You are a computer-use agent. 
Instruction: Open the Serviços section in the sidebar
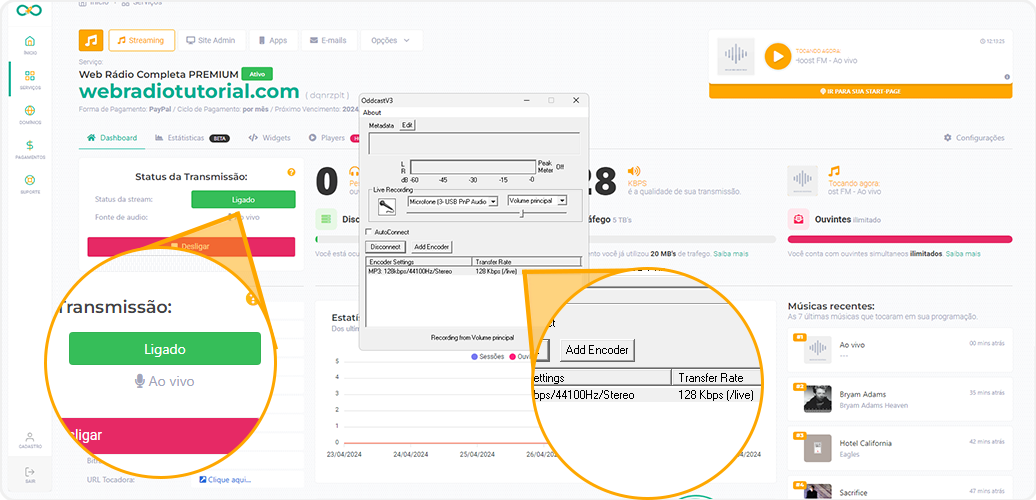pos(30,79)
